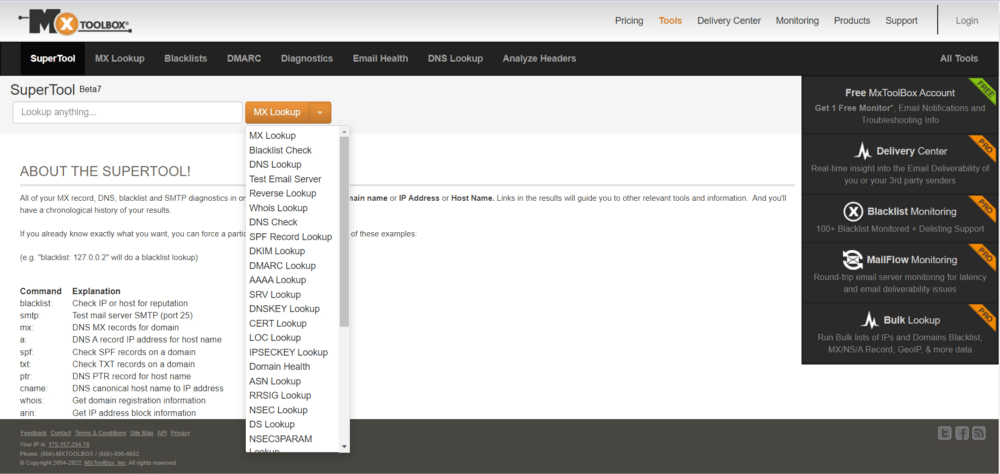Choose ASN Lookup option
Screen dimensions: 1000x474
pyautogui.click(x=275, y=381)
